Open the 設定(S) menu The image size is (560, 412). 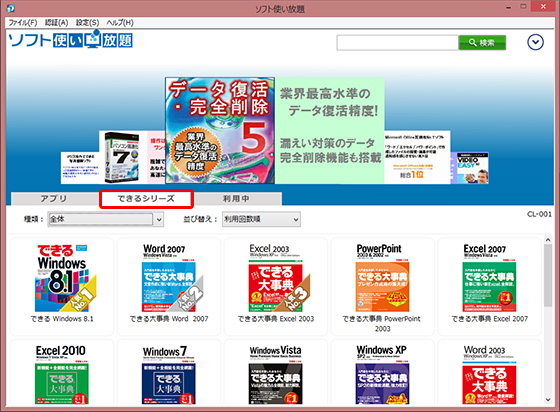pyautogui.click(x=88, y=22)
